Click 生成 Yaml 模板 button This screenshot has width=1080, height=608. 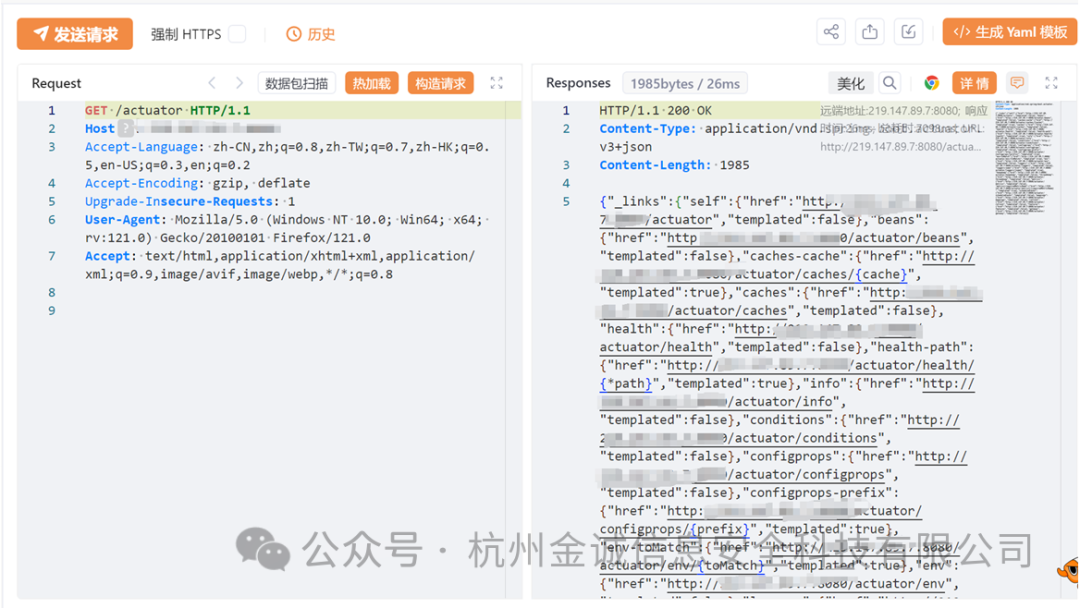[x=1010, y=32]
